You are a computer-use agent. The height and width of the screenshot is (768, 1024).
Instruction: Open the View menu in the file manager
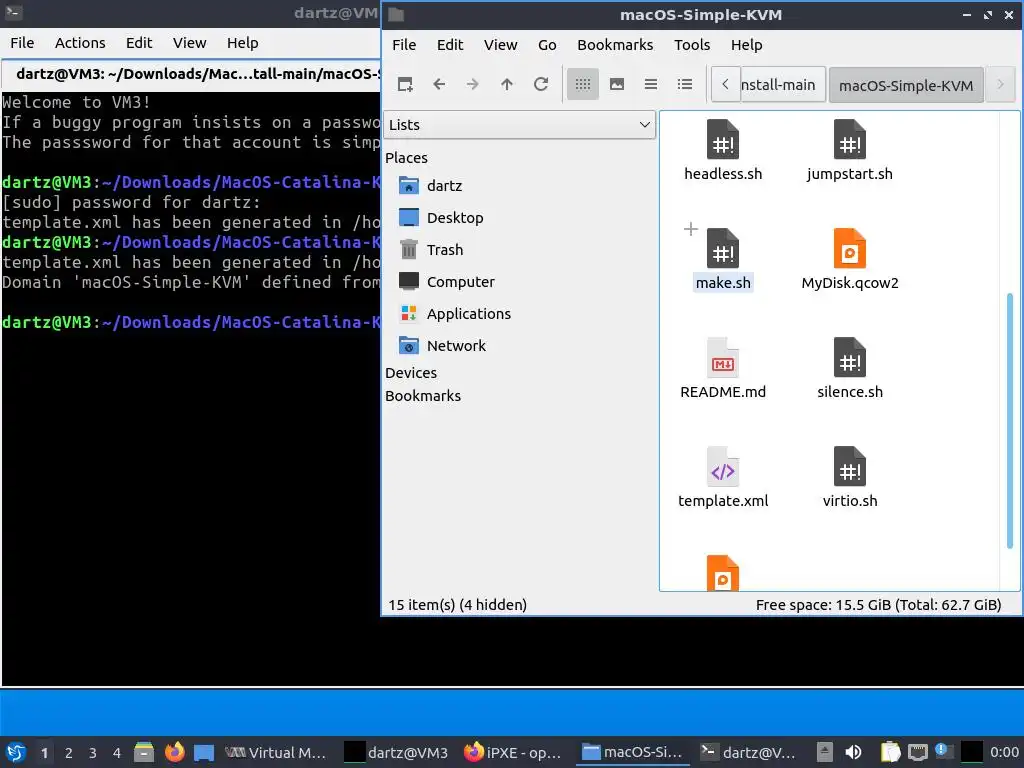[500, 45]
